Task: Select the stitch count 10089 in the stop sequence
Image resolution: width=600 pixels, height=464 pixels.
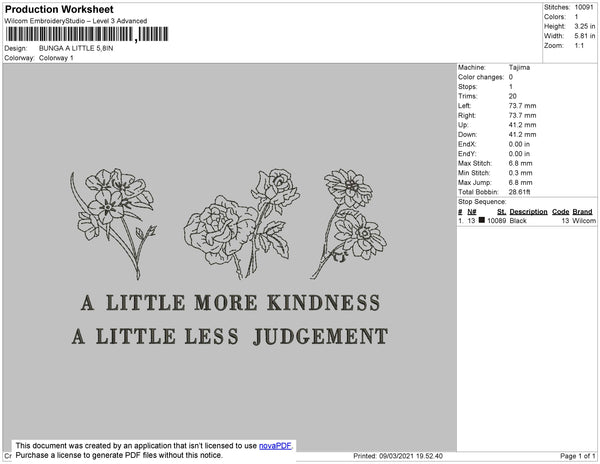Action: (496, 221)
